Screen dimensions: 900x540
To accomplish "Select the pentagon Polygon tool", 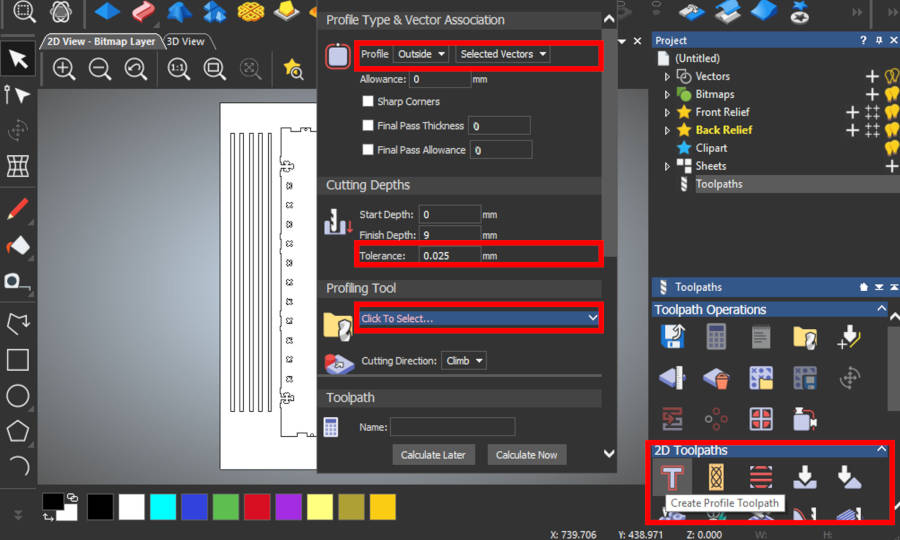I will 18,431.
